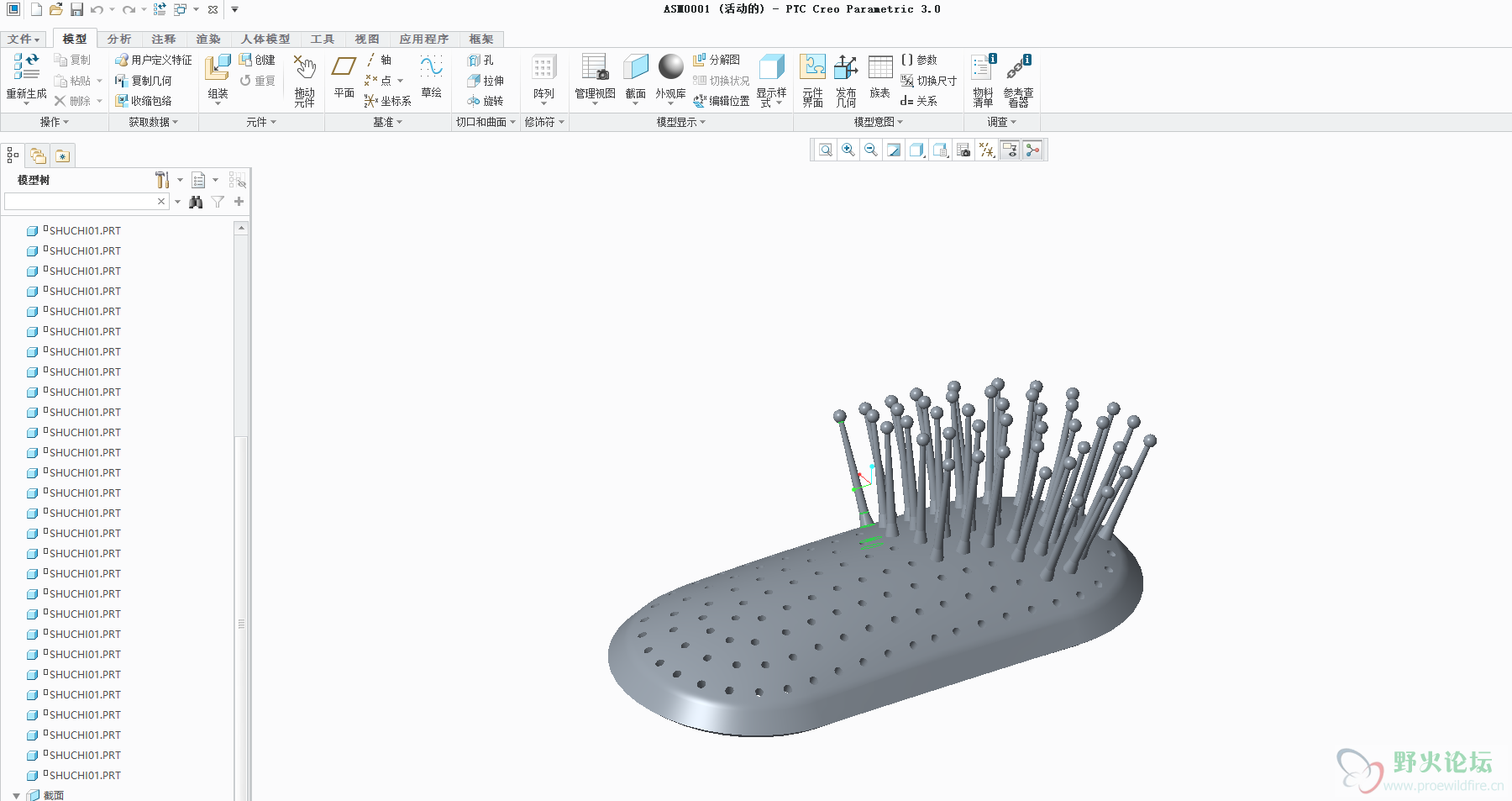
Task: Click the model tree search input field
Action: click(x=80, y=202)
